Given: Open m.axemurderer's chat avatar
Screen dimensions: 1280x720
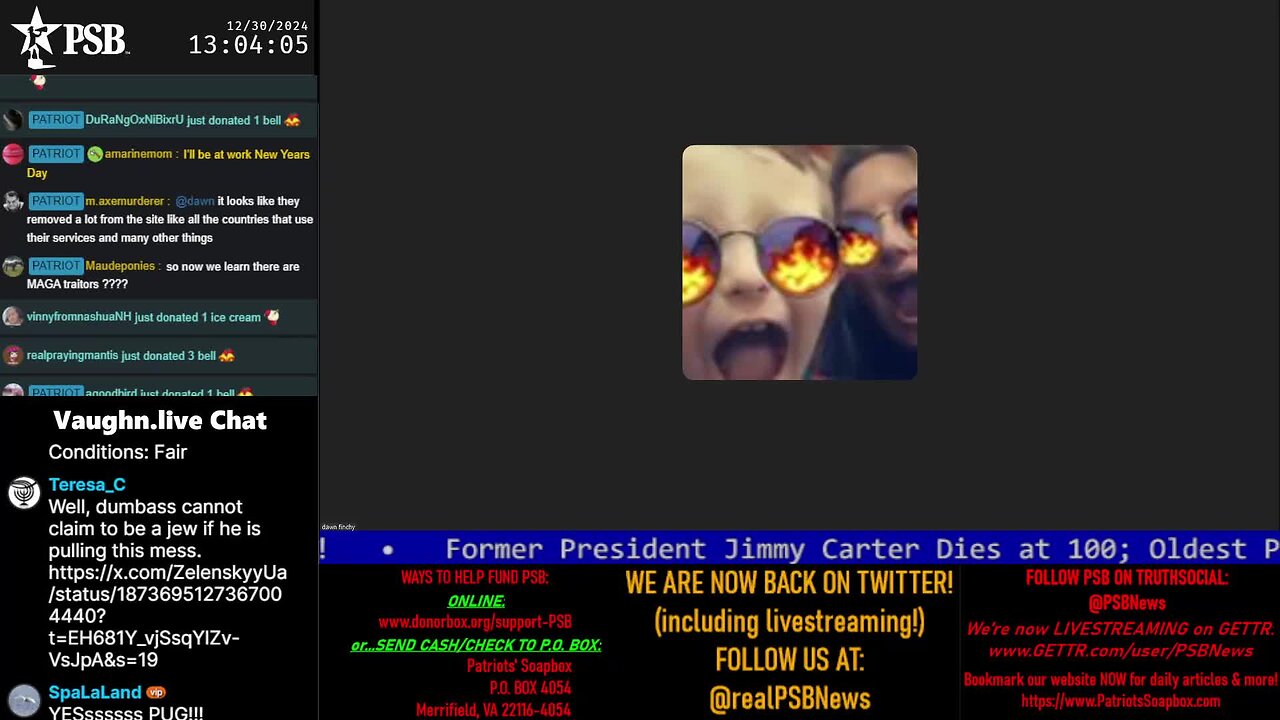Looking at the screenshot, I should pyautogui.click(x=13, y=201).
